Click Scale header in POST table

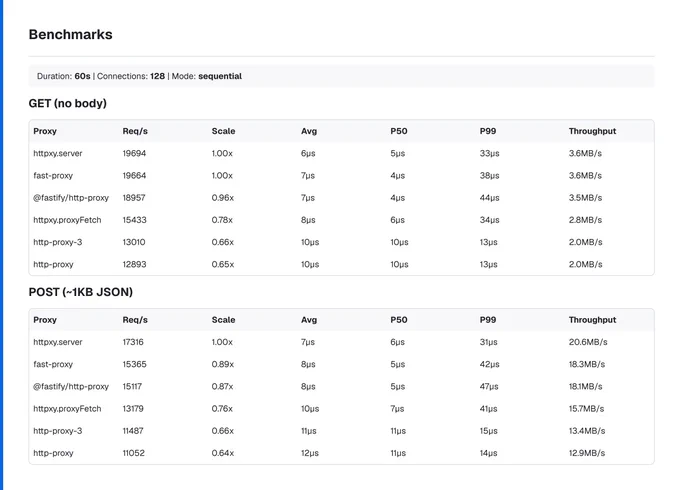click(x=223, y=320)
